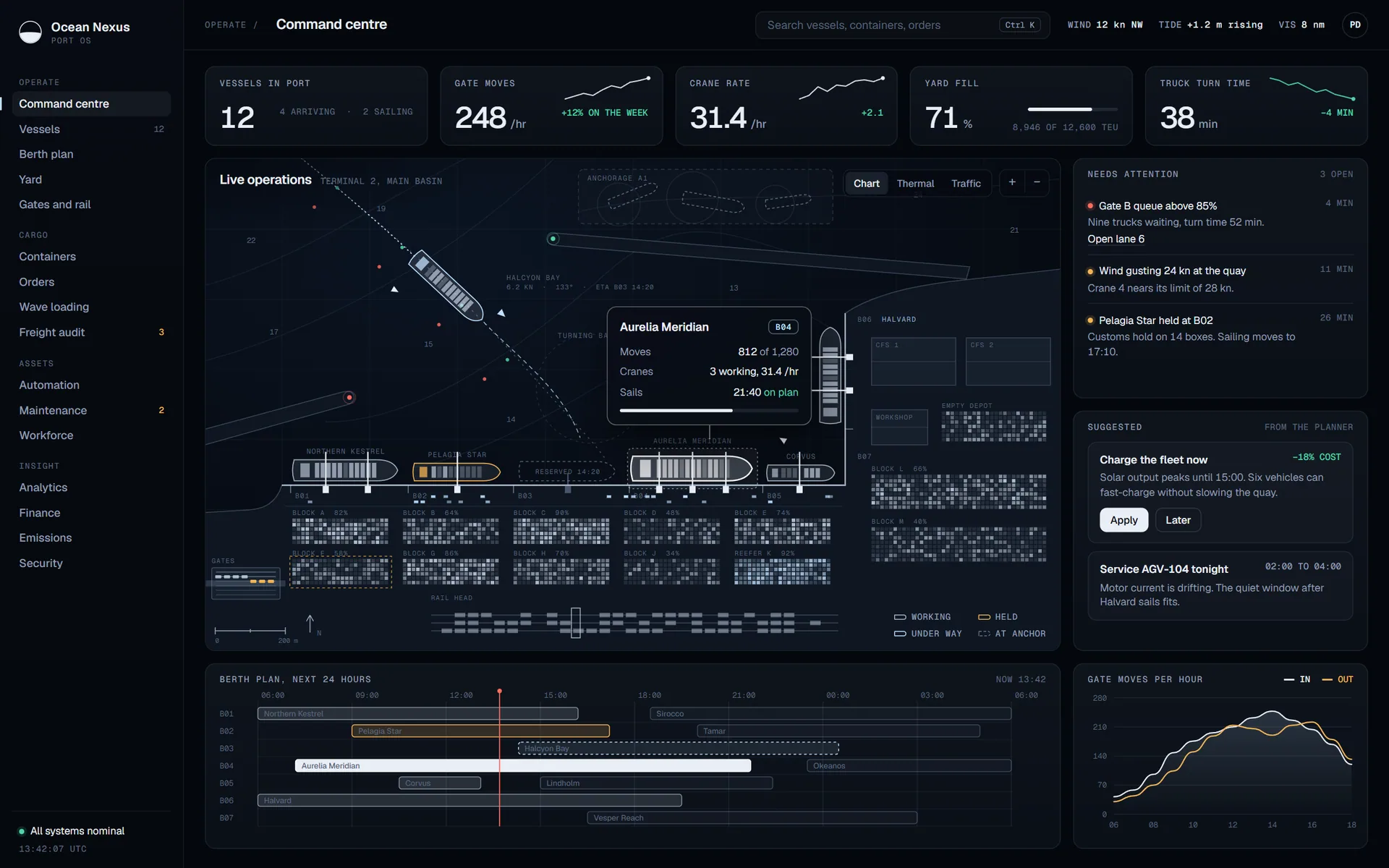Select the Aurelia Meridian ship at B04
The image size is (1389, 868).
pos(692,469)
